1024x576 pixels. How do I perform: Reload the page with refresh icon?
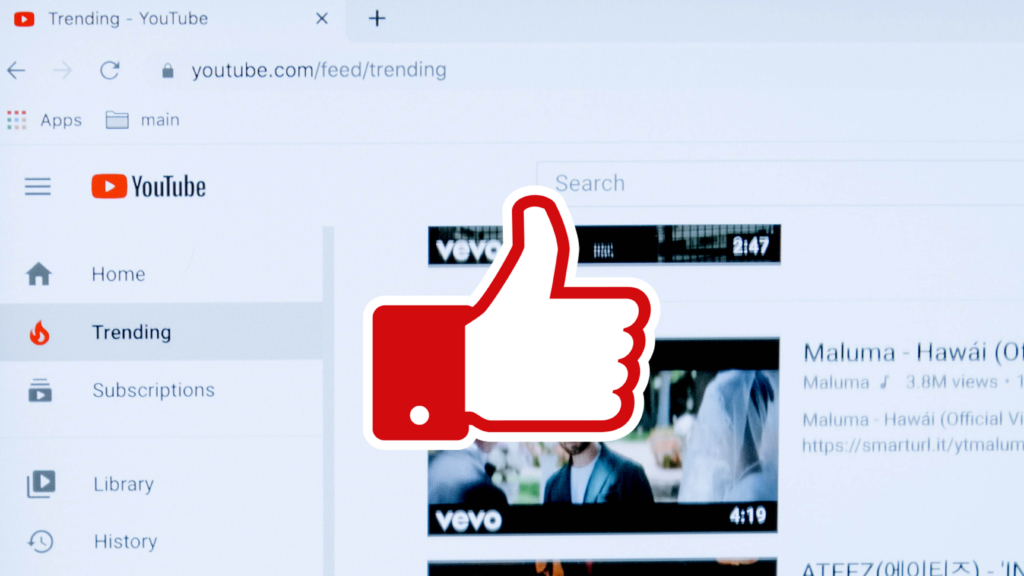pos(110,70)
